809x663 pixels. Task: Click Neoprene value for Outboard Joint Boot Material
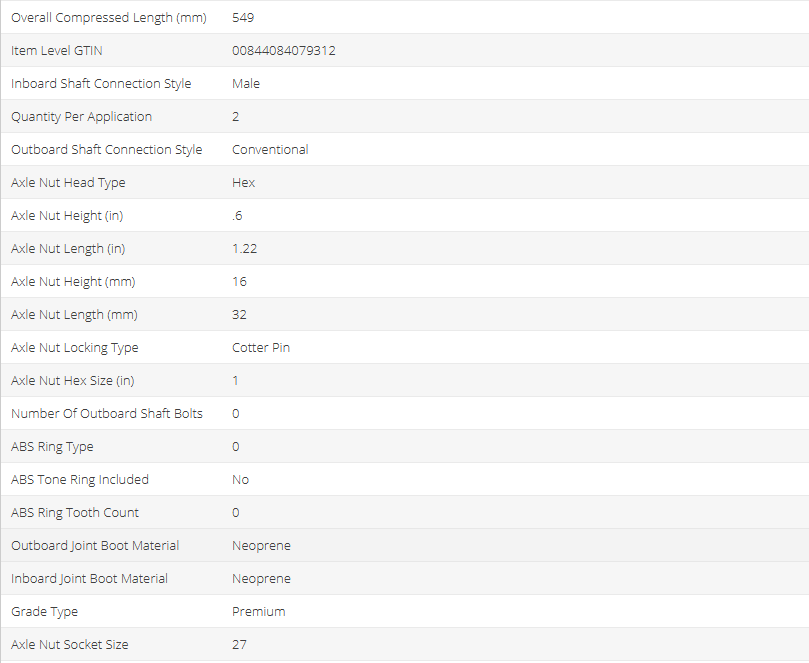(x=261, y=546)
